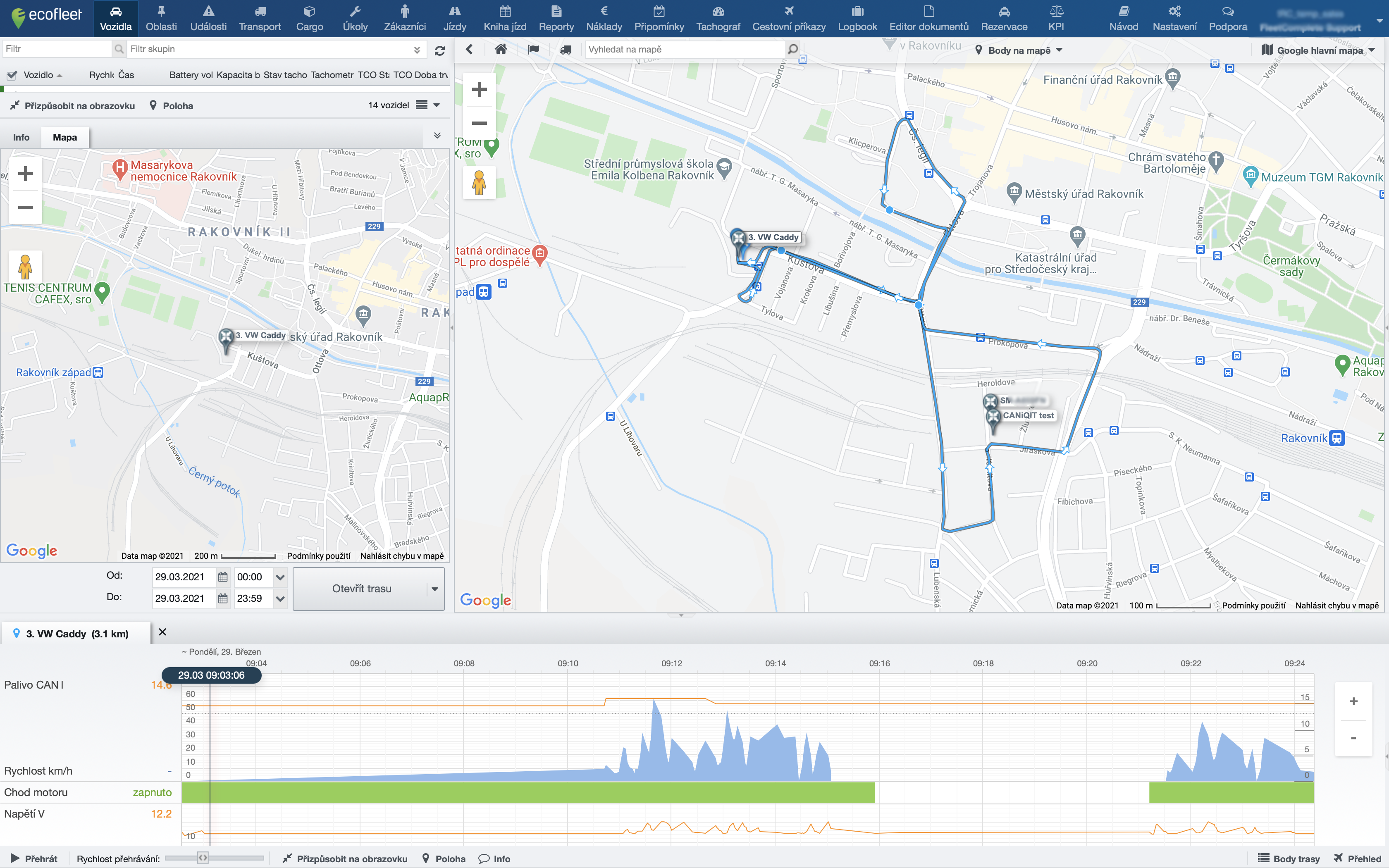The height and width of the screenshot is (868, 1389).
Task: Open Náklady euro icon
Action: [x=604, y=11]
